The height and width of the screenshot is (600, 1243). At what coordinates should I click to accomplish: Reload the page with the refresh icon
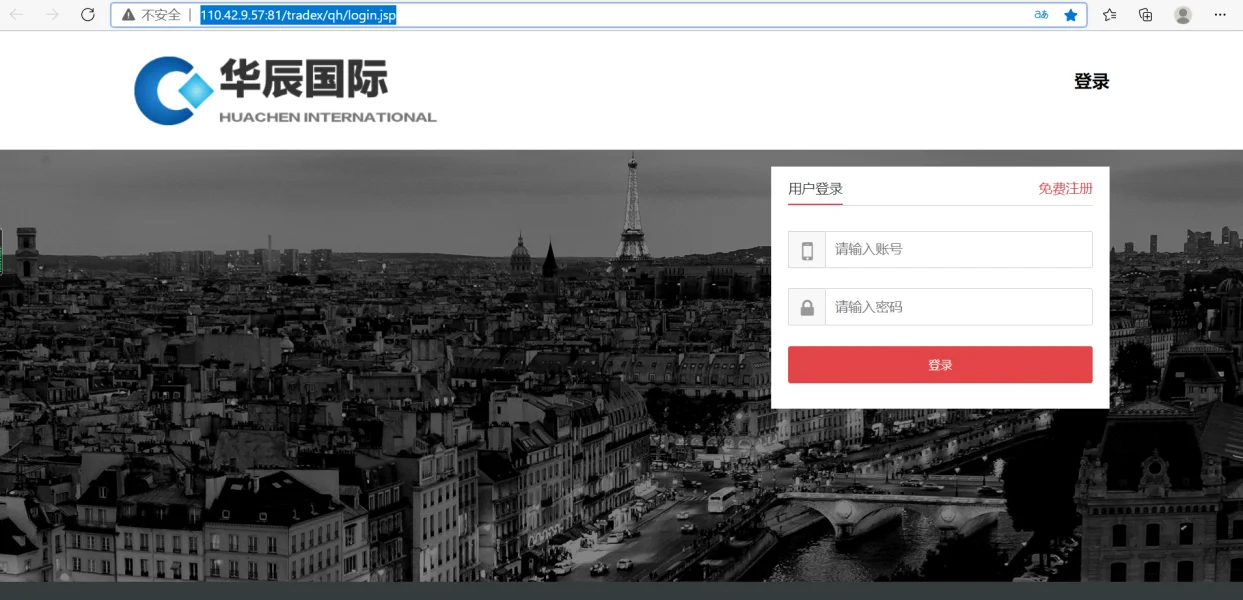(x=88, y=15)
